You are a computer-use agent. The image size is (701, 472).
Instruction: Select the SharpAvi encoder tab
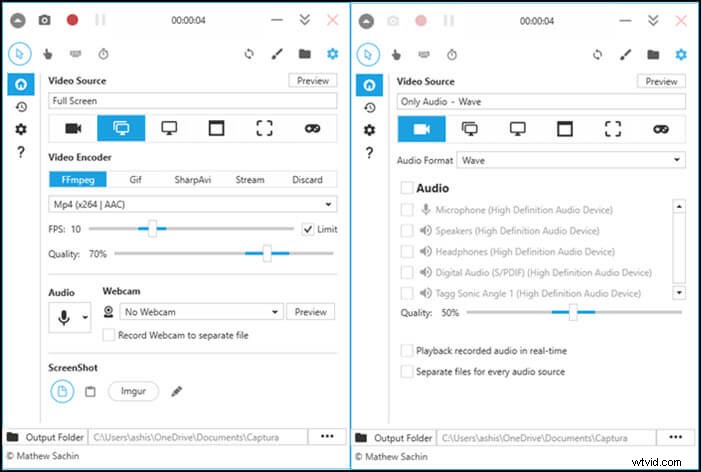click(192, 180)
